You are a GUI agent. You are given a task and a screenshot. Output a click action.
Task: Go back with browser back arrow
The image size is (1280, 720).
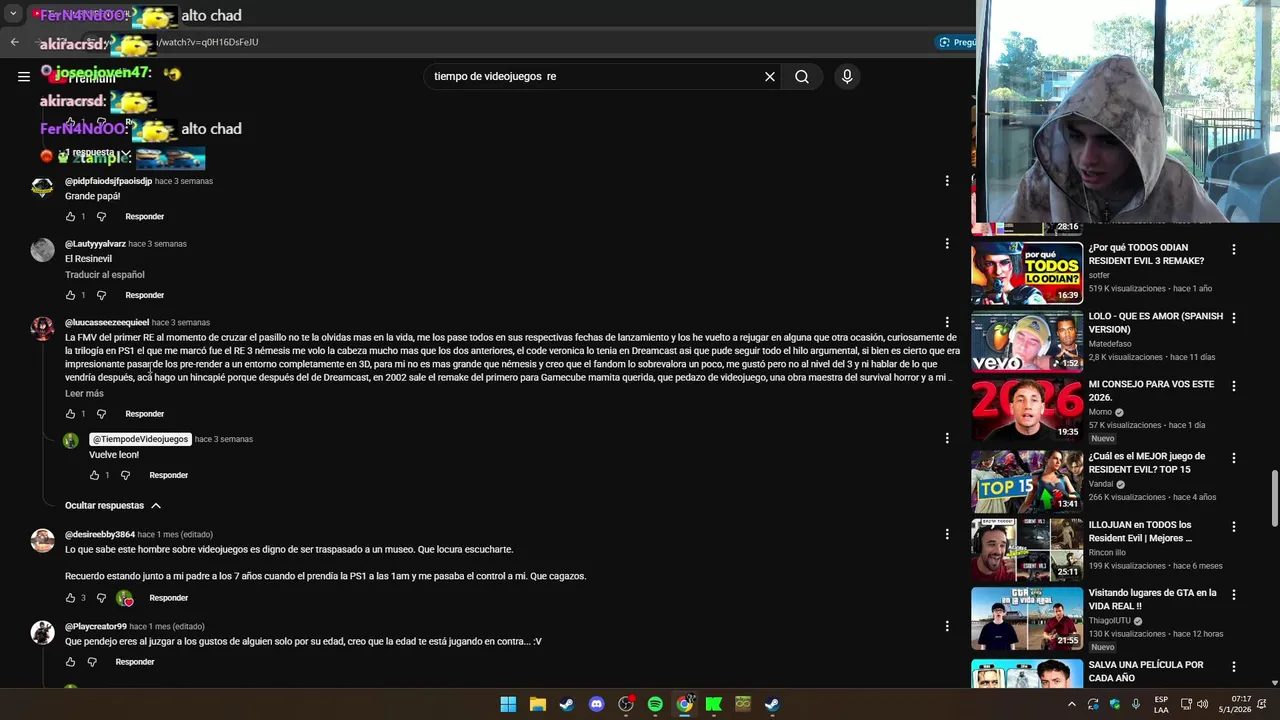pyautogui.click(x=14, y=42)
